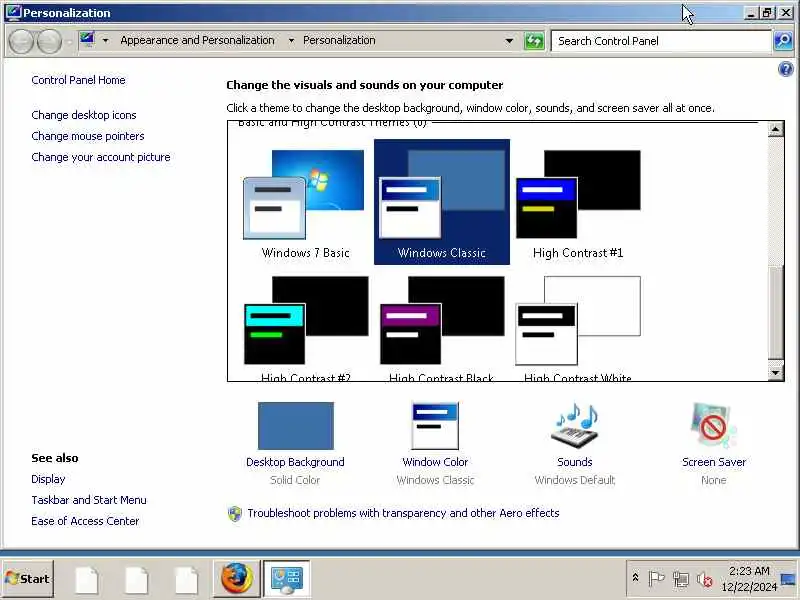Open Help with the question mark icon

click(x=786, y=69)
